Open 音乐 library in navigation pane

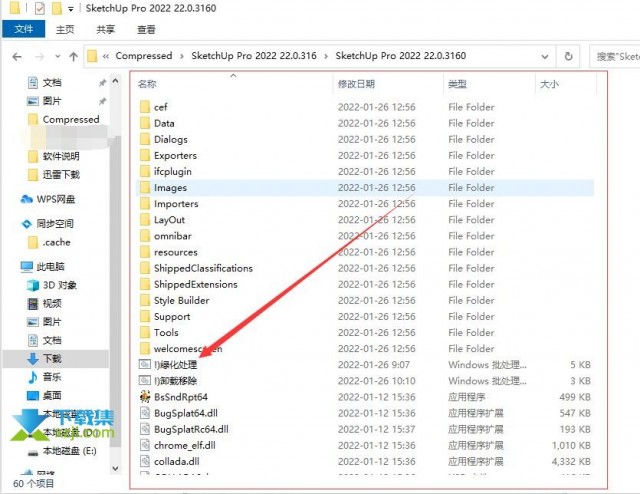point(44,377)
